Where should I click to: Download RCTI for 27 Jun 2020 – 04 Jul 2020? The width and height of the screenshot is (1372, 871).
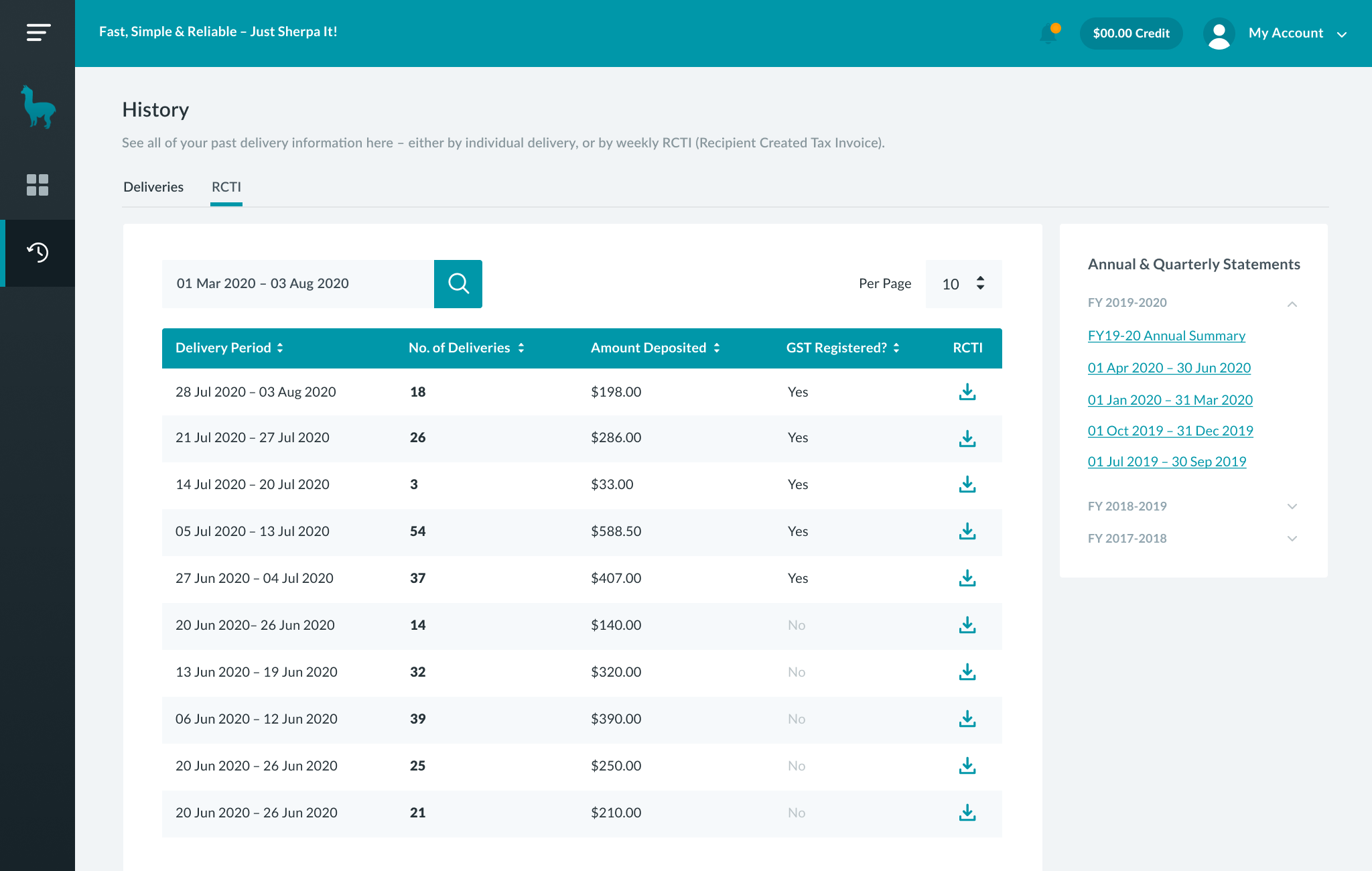967,578
